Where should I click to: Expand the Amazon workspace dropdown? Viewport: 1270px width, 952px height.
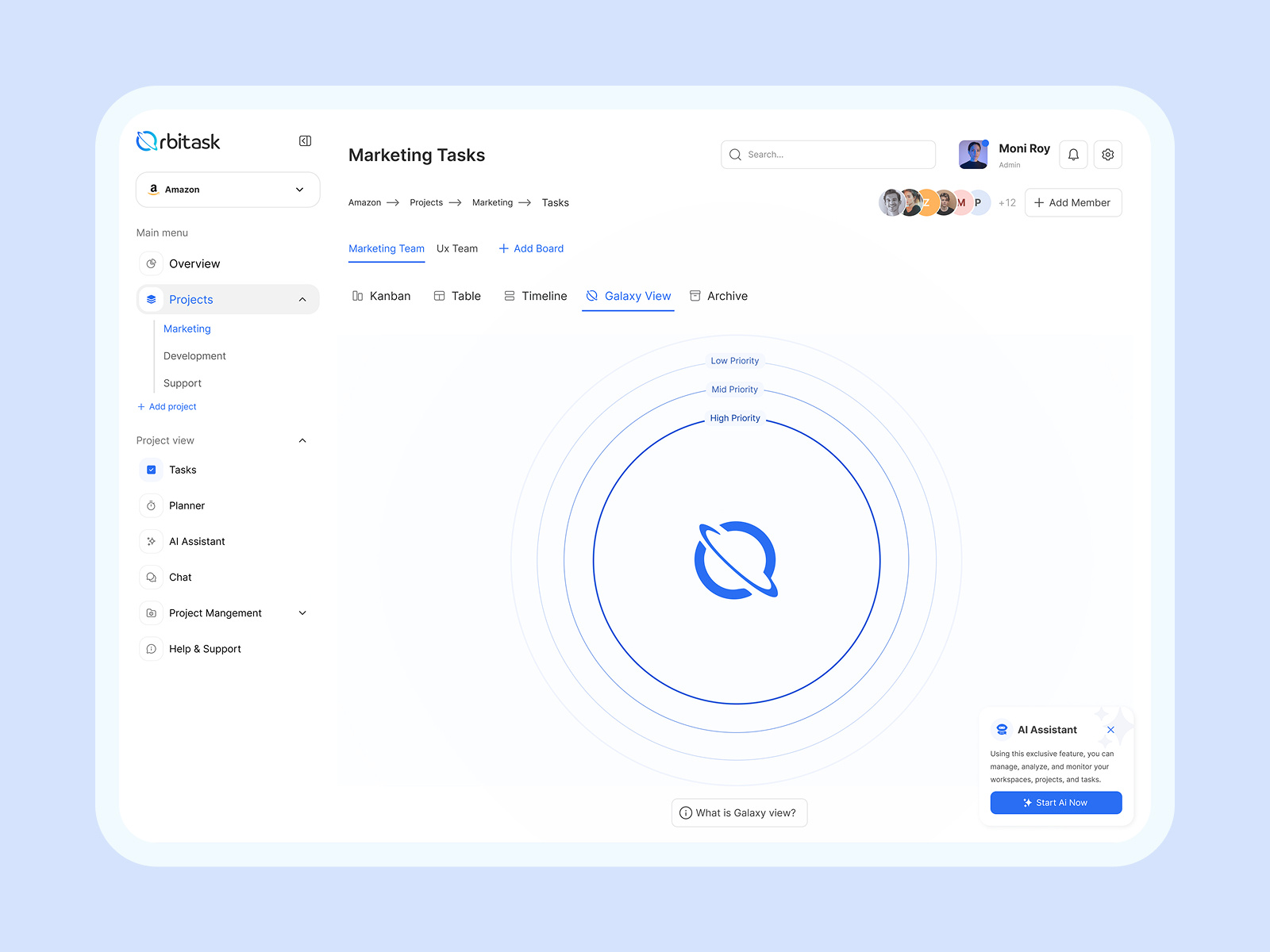pyautogui.click(x=299, y=190)
